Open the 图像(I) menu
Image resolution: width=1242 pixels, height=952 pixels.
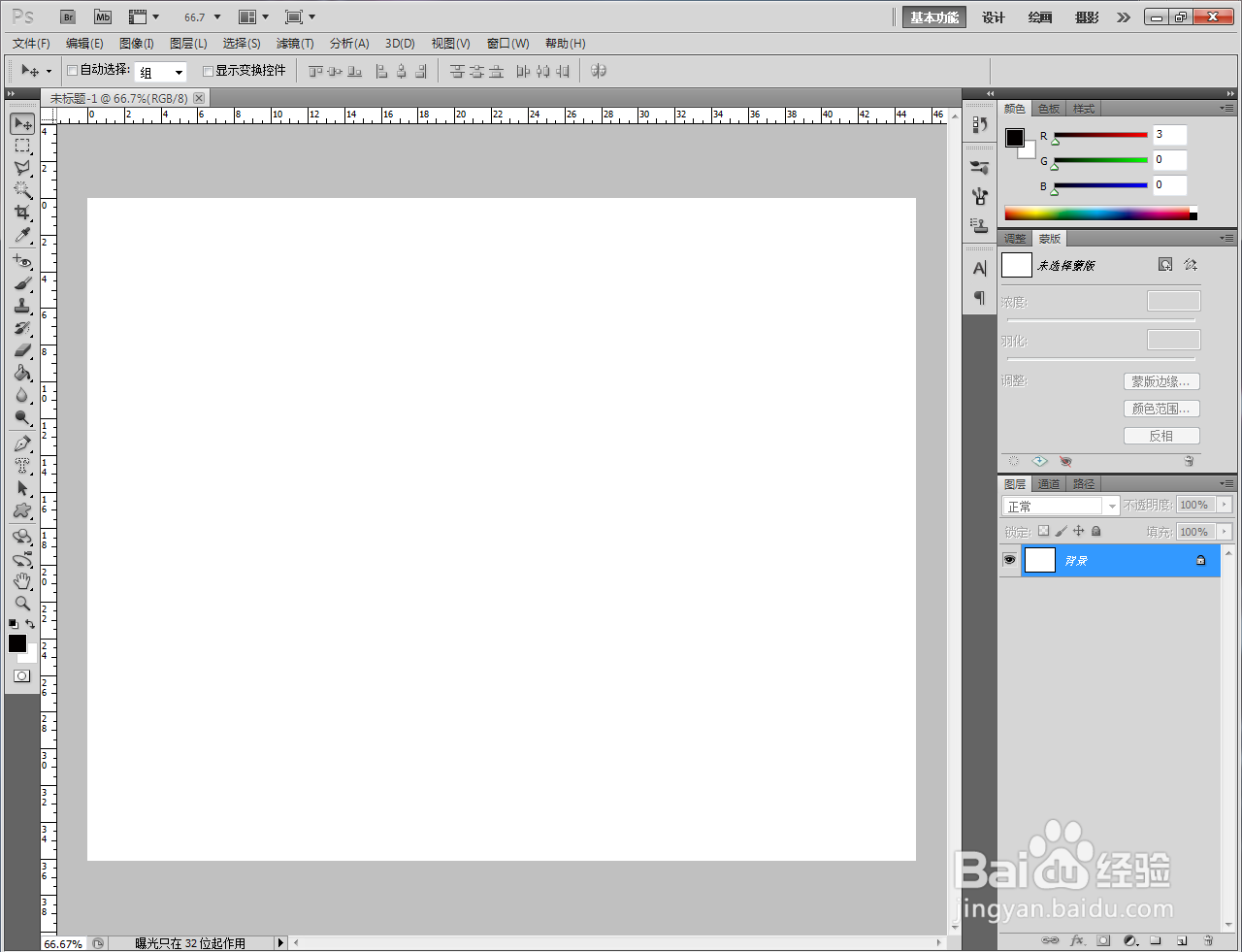pyautogui.click(x=137, y=44)
